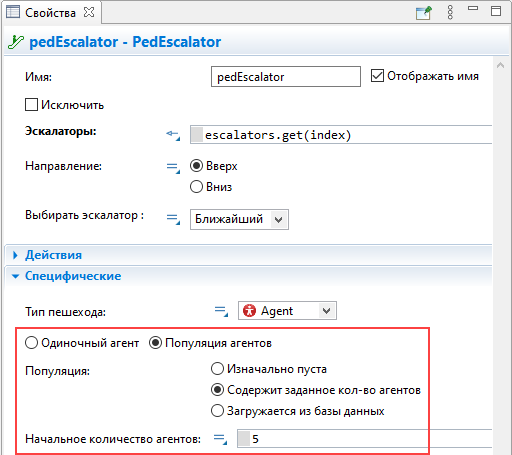Open the Agent pedestrian type dropdown
The height and width of the screenshot is (455, 512).
coord(287,311)
